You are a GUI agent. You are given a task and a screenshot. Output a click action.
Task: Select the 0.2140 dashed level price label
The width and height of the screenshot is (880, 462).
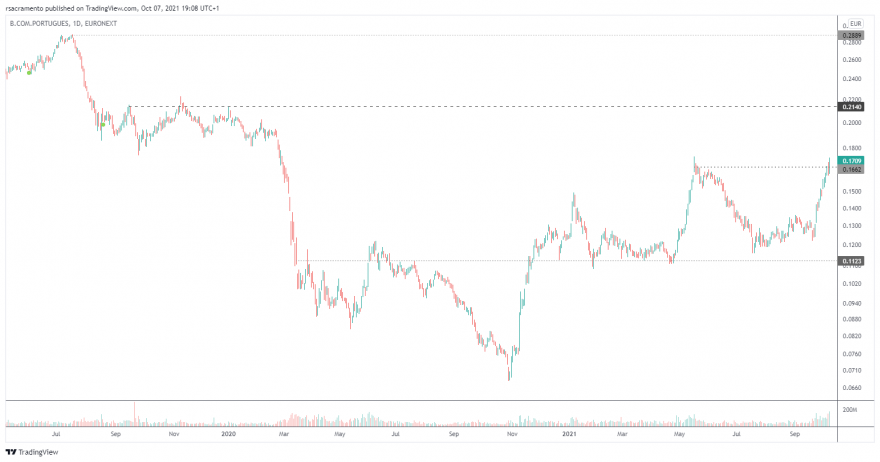851,107
